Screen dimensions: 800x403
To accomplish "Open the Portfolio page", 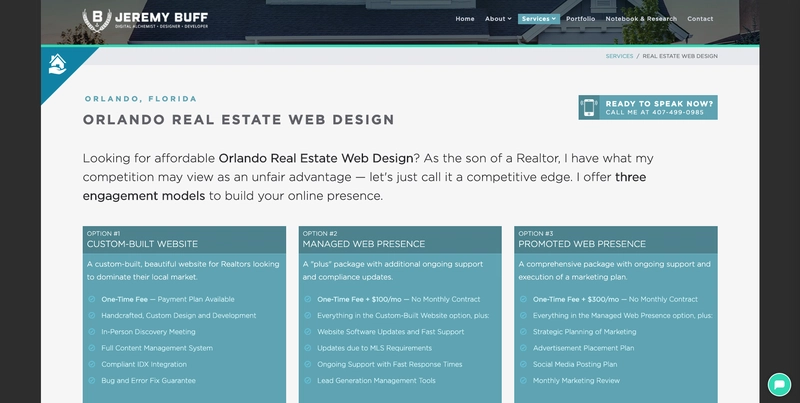I will tap(581, 19).
